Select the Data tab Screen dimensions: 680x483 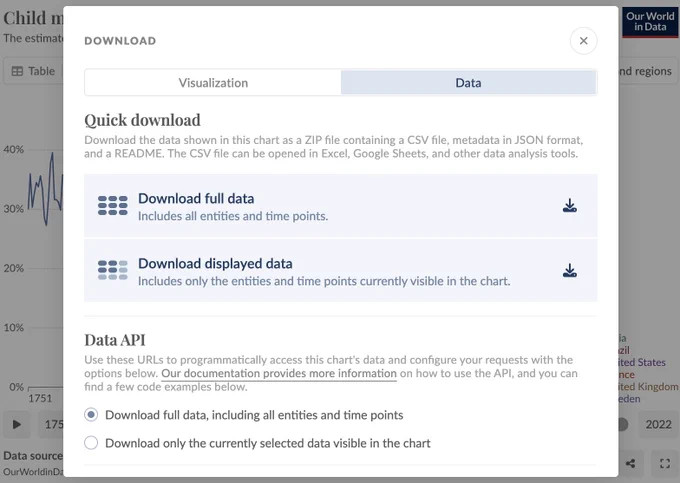coord(468,82)
